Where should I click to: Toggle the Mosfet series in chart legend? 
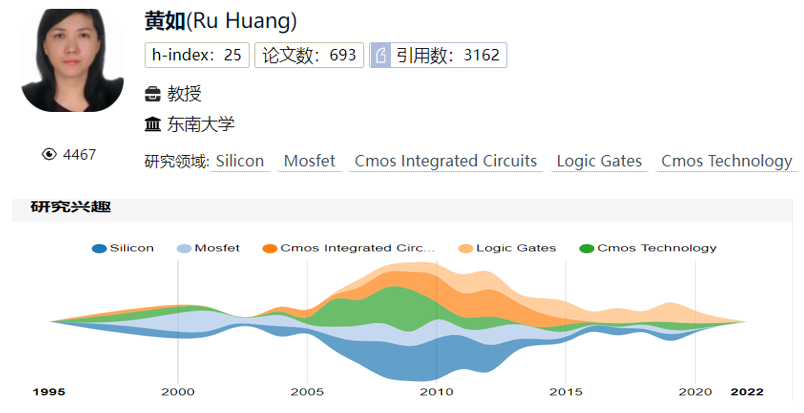coord(208,248)
